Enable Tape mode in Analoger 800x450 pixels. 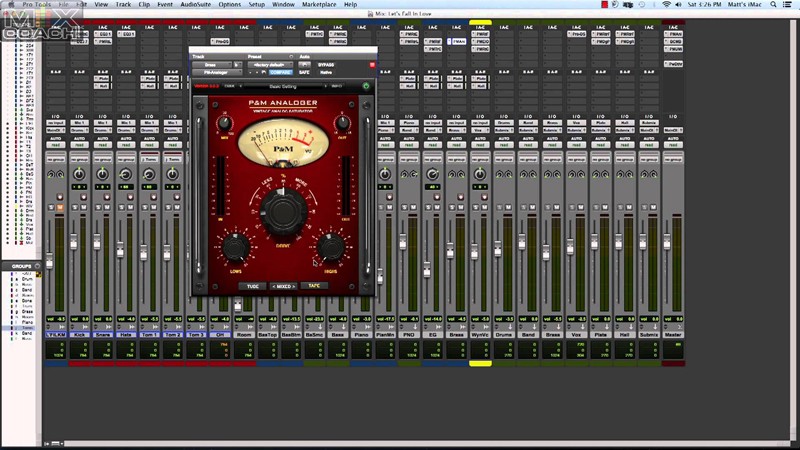point(313,286)
